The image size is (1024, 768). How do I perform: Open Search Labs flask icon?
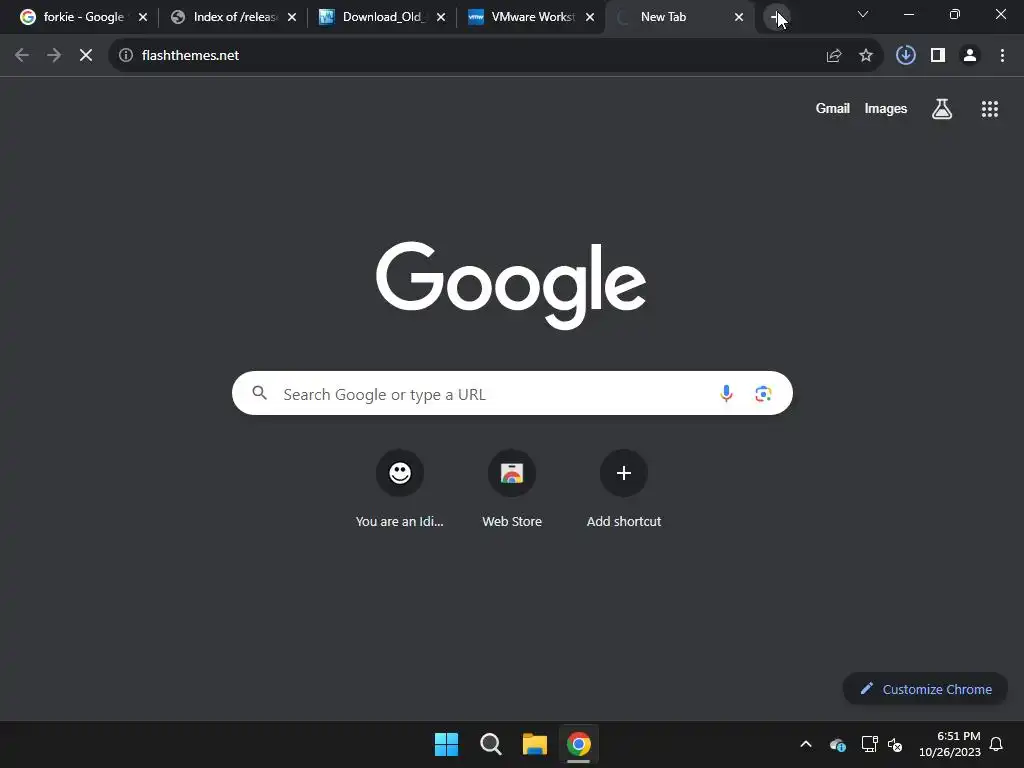[942, 109]
